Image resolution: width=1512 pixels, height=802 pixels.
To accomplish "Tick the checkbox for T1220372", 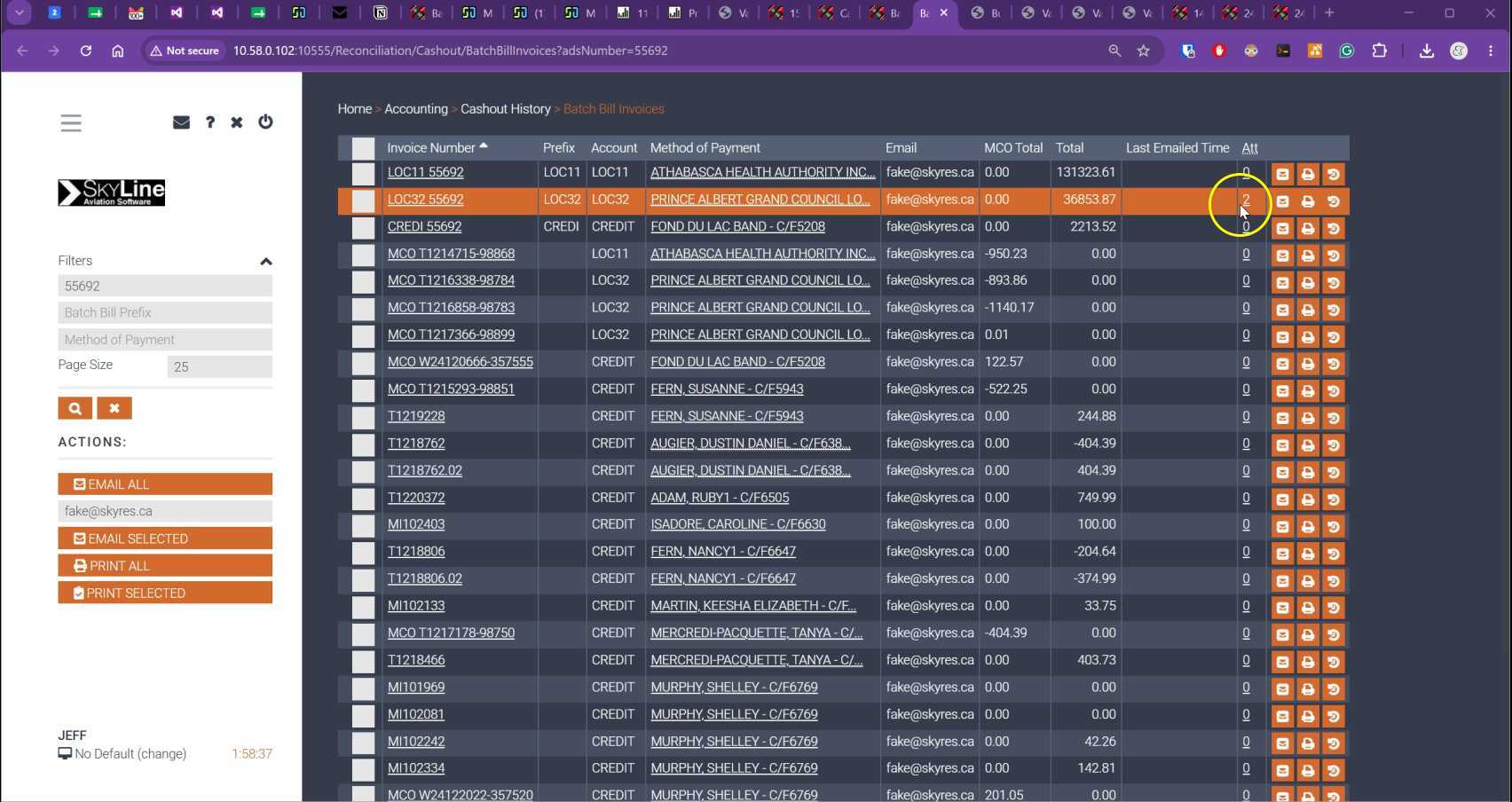I will [363, 499].
